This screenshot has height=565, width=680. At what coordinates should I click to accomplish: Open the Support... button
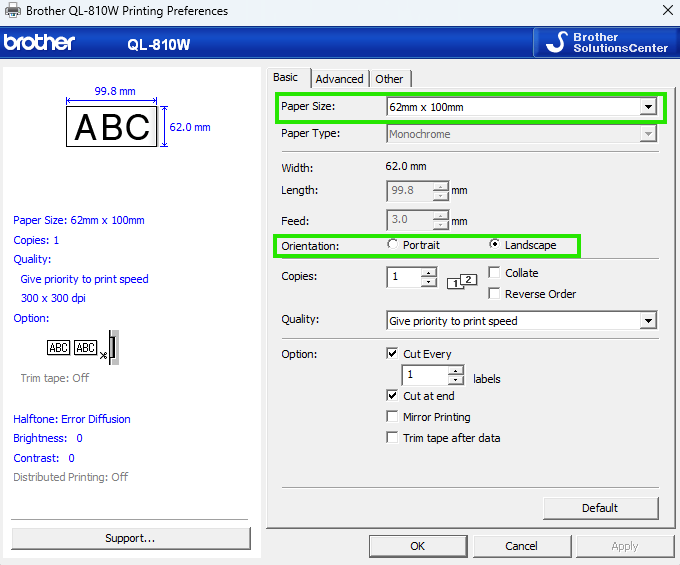tap(131, 538)
